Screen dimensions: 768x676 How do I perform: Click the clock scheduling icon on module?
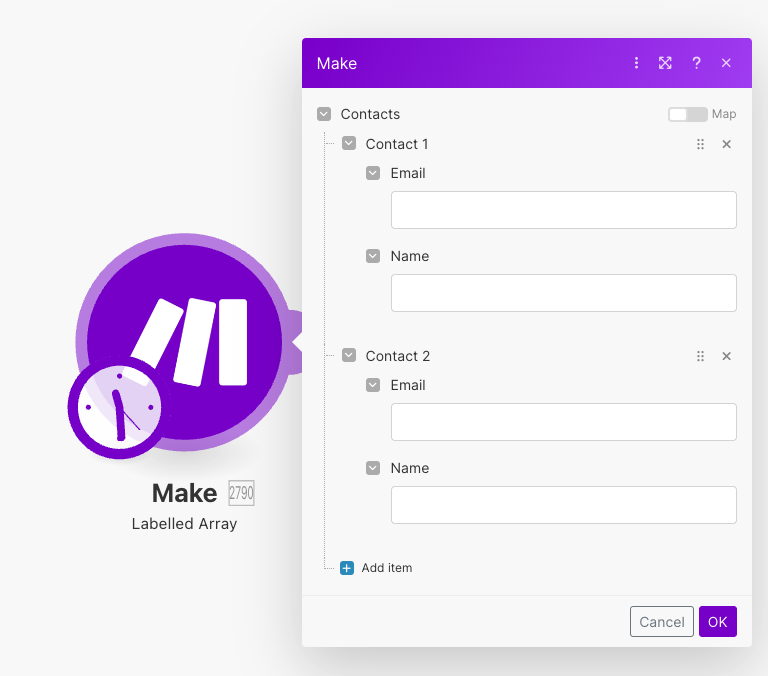pyautogui.click(x=118, y=407)
